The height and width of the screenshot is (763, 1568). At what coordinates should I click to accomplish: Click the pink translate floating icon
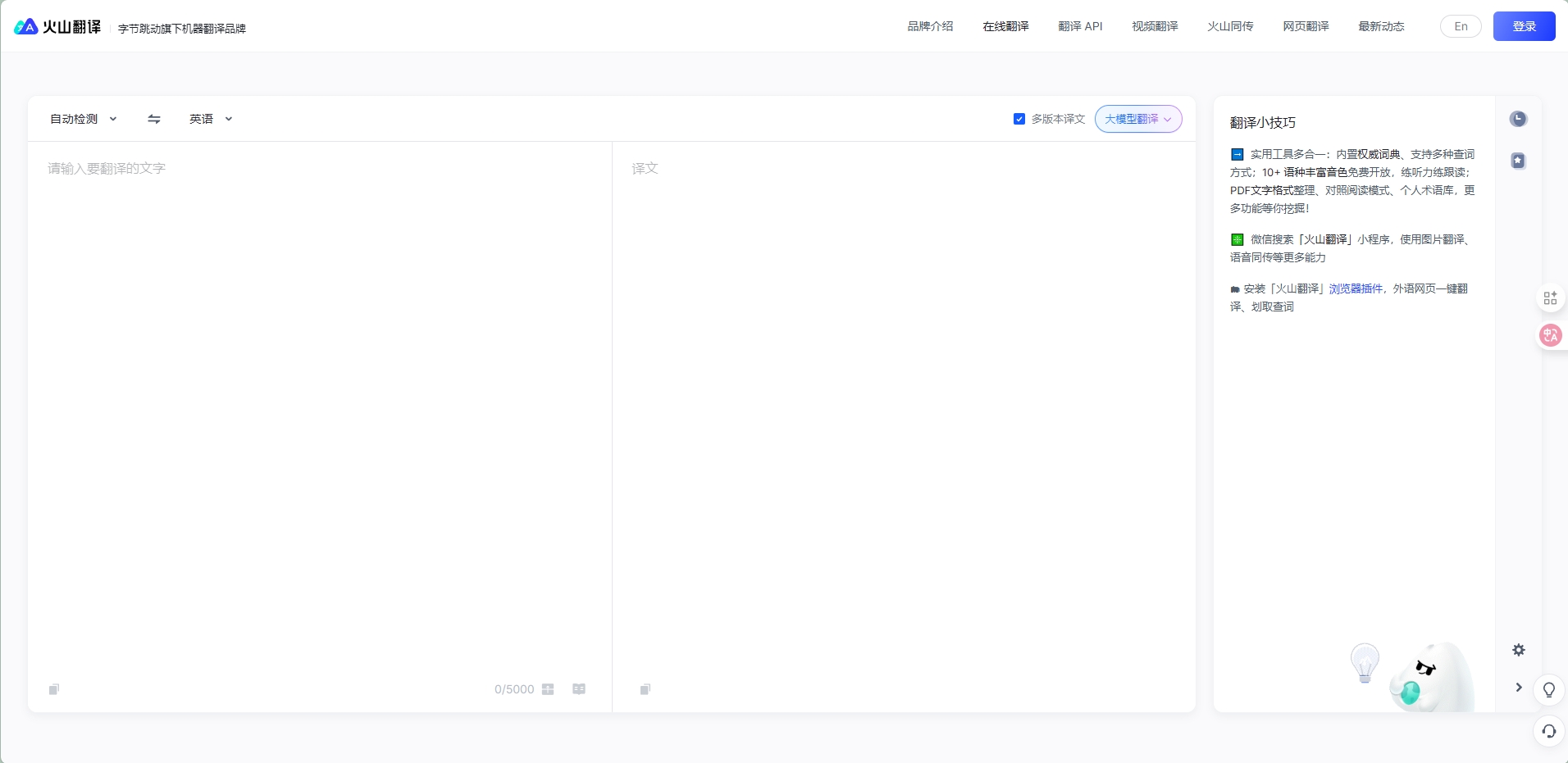coord(1550,335)
